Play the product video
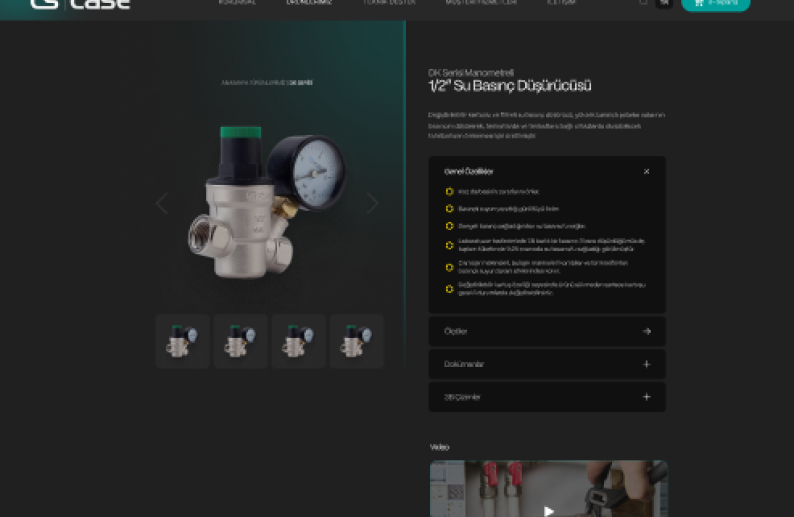The height and width of the screenshot is (517, 794). click(548, 510)
